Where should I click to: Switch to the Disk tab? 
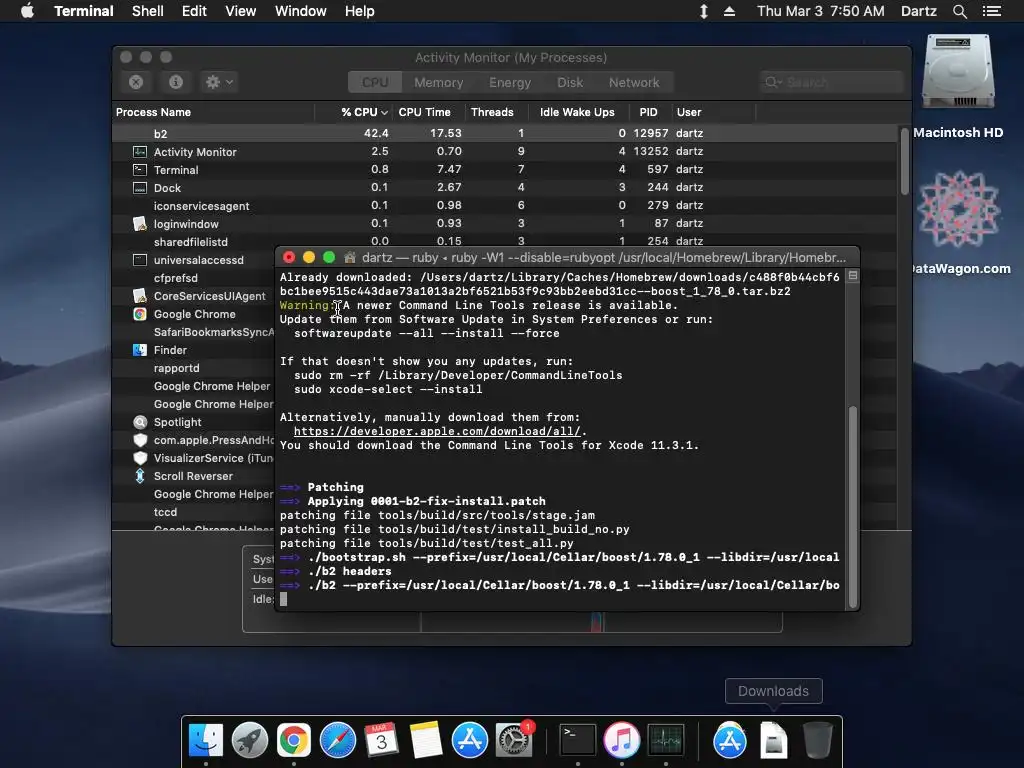569,82
